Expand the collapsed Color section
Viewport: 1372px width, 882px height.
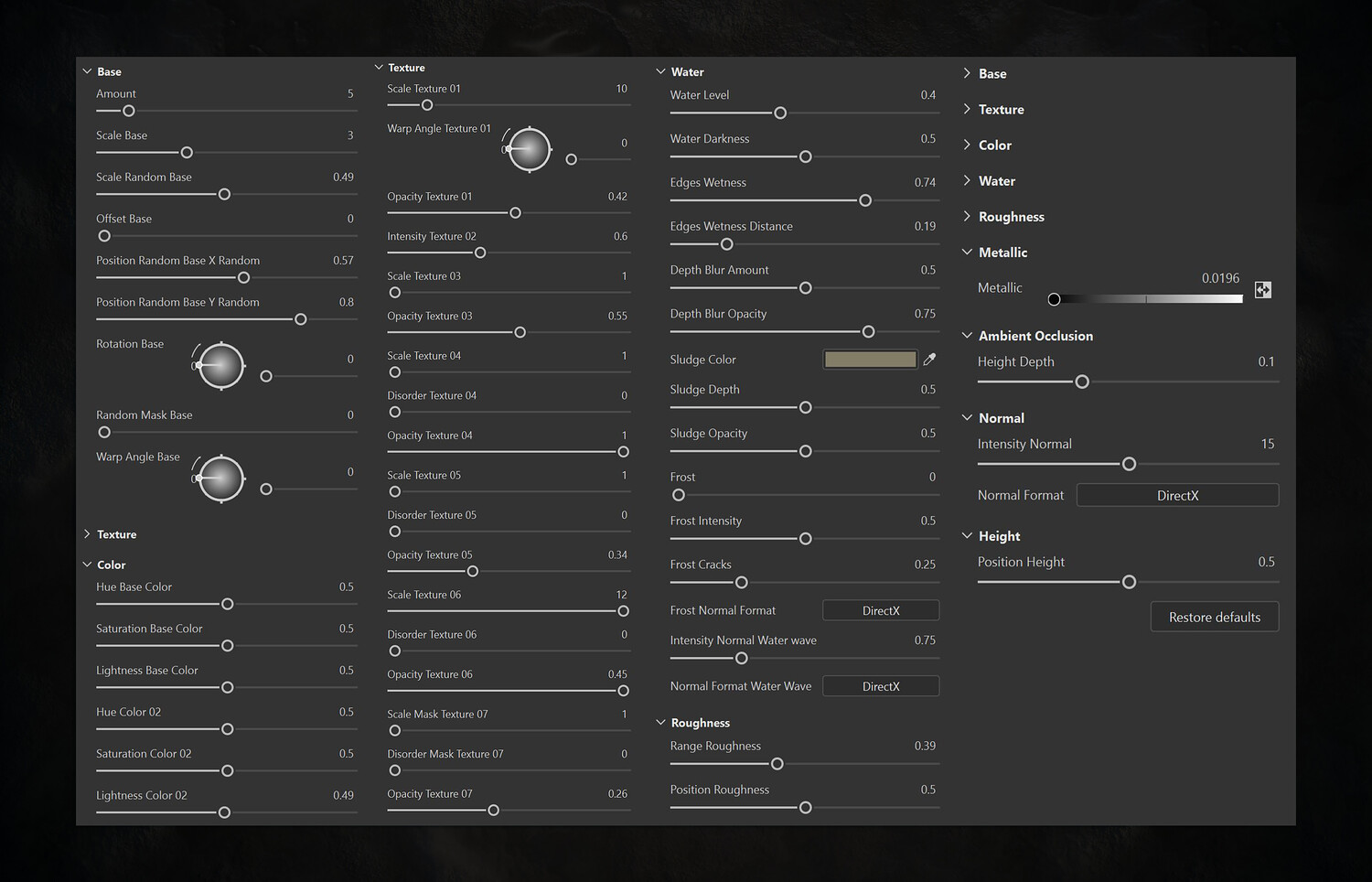click(x=968, y=145)
